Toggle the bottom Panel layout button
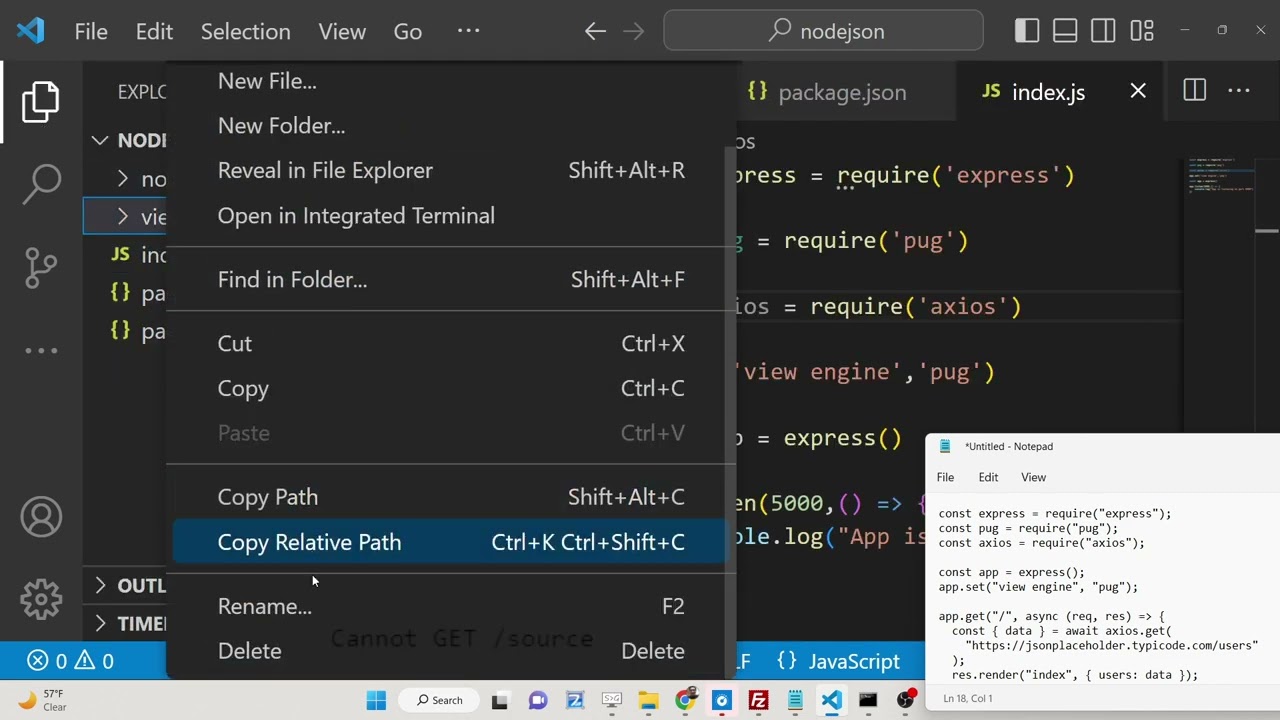 tap(1065, 31)
